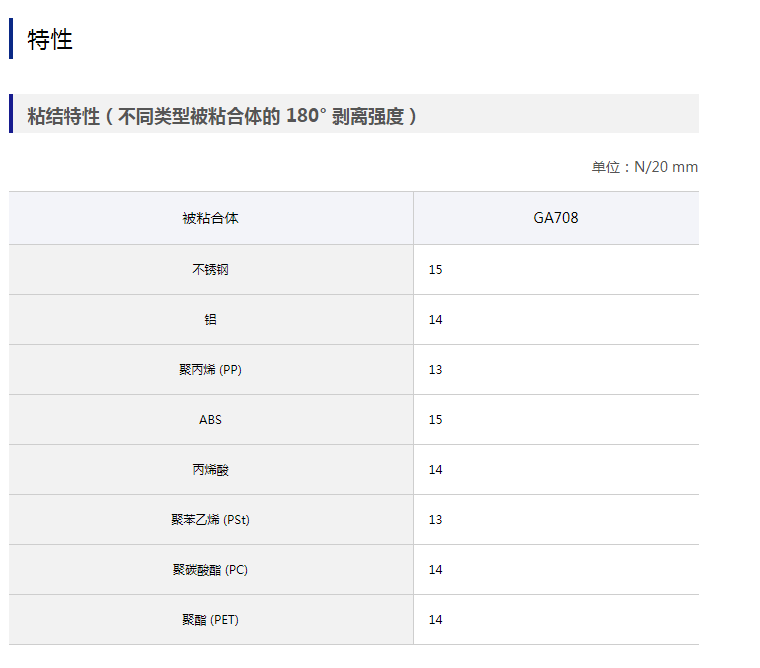Screen dimensions: 760x668
Task: Select the value 14 for 丙烯酸
Action: pos(435,470)
